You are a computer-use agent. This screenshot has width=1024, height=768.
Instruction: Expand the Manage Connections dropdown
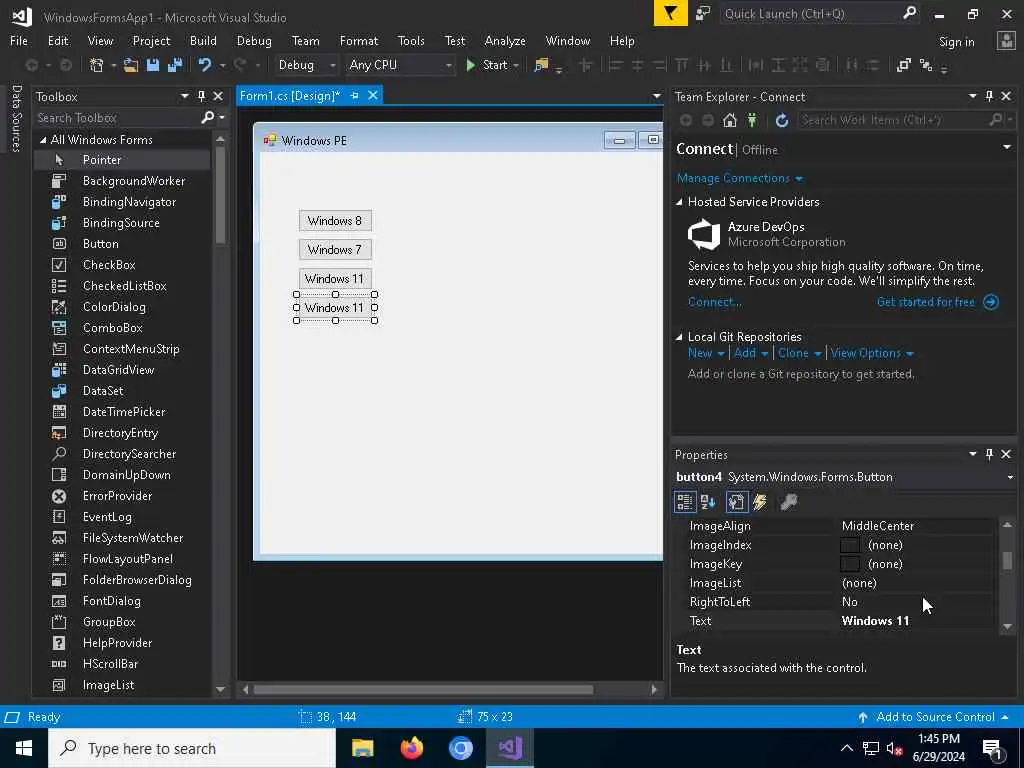pos(799,178)
